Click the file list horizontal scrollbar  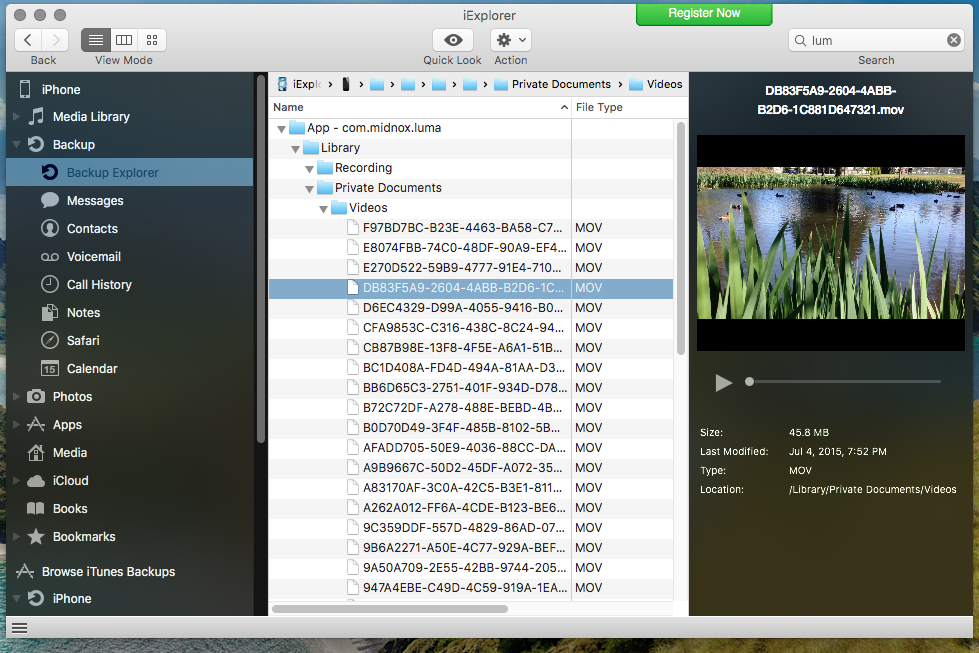390,609
